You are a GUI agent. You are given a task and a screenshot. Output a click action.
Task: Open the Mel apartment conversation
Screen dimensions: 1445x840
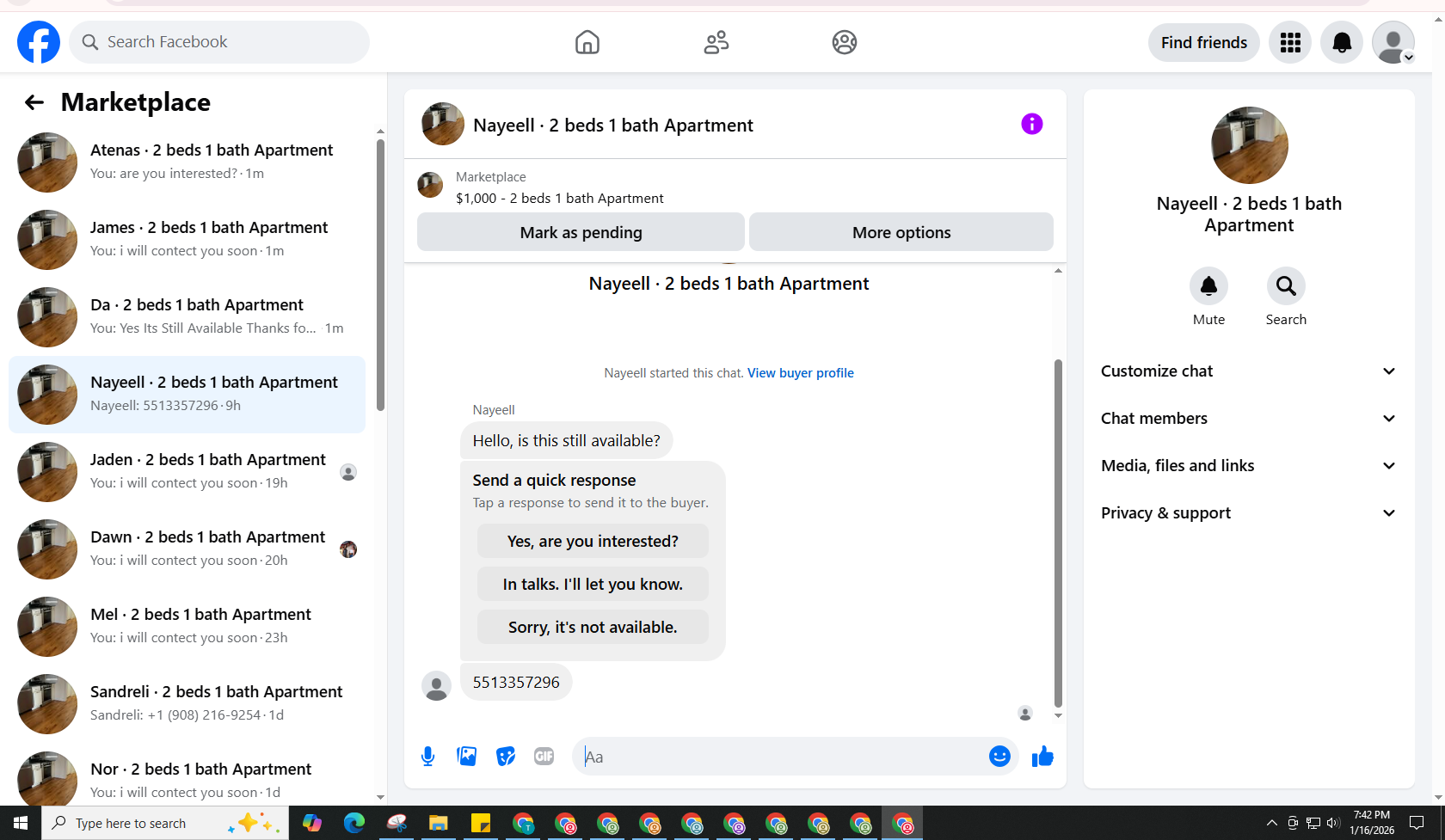(x=188, y=627)
